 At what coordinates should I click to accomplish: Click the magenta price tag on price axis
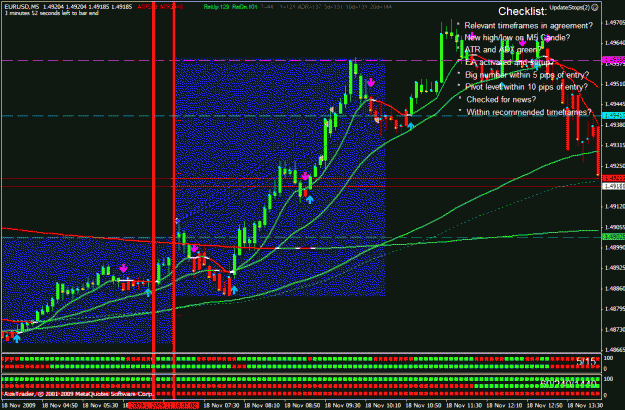(613, 60)
